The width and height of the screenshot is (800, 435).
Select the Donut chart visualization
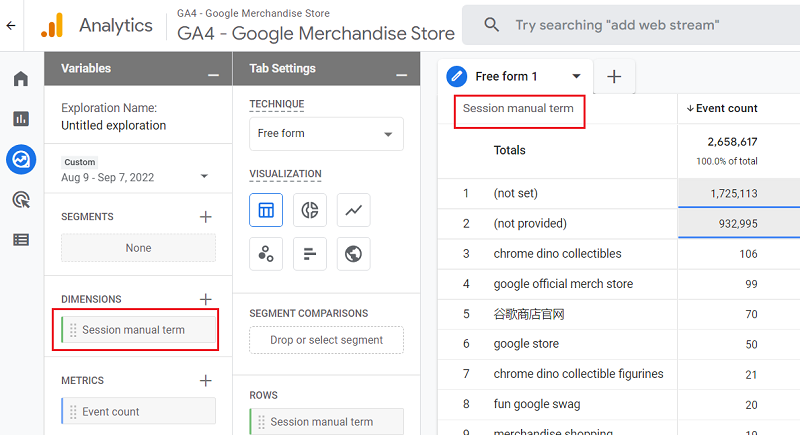(310, 210)
